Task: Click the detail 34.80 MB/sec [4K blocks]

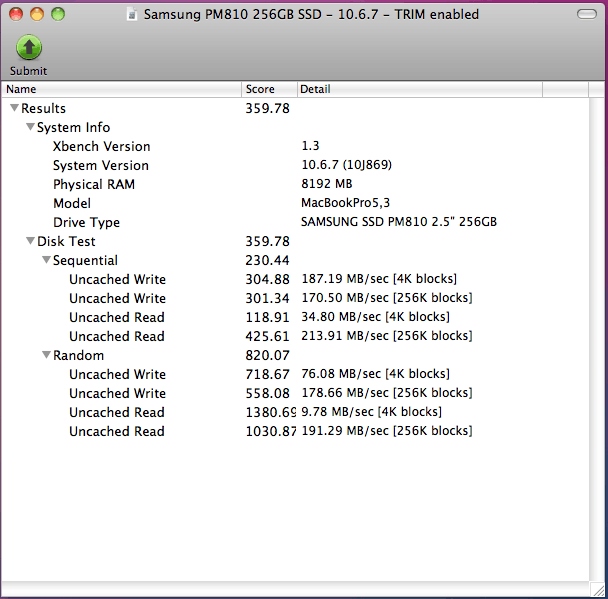Action: 376,317
